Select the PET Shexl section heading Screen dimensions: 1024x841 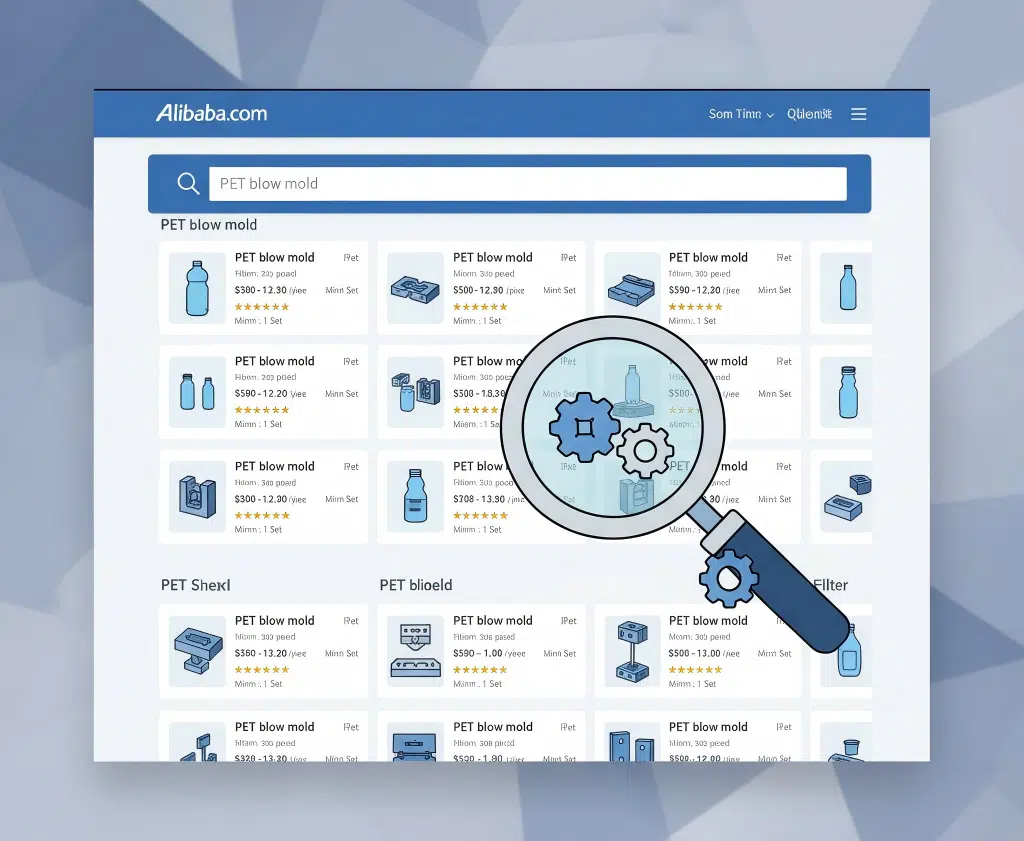(196, 585)
